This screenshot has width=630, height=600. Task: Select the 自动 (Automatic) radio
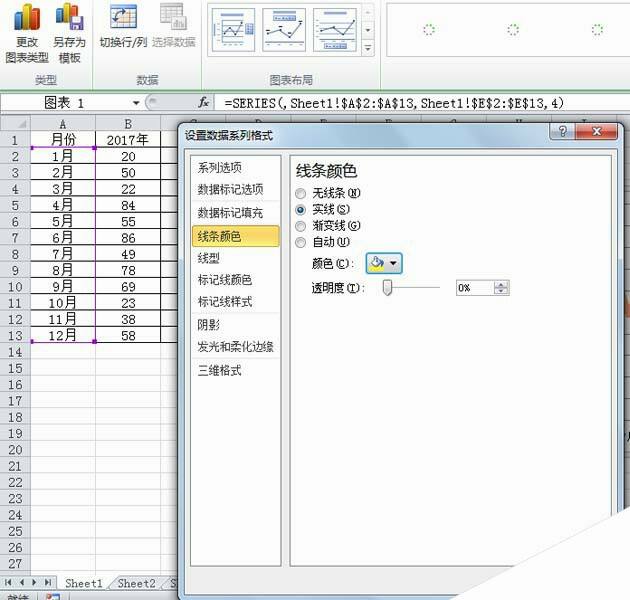(x=300, y=242)
